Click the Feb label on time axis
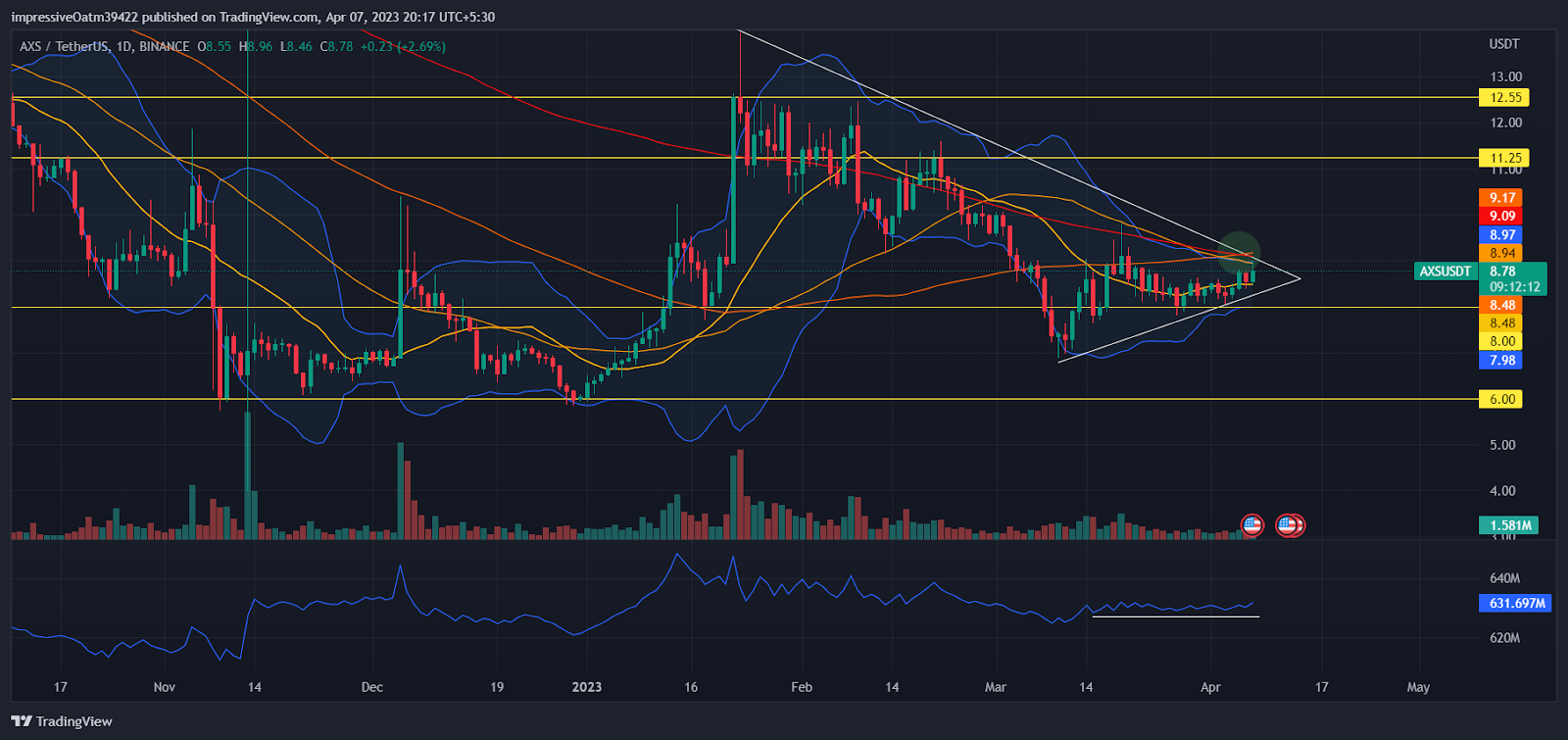Image resolution: width=1568 pixels, height=740 pixels. (802, 687)
